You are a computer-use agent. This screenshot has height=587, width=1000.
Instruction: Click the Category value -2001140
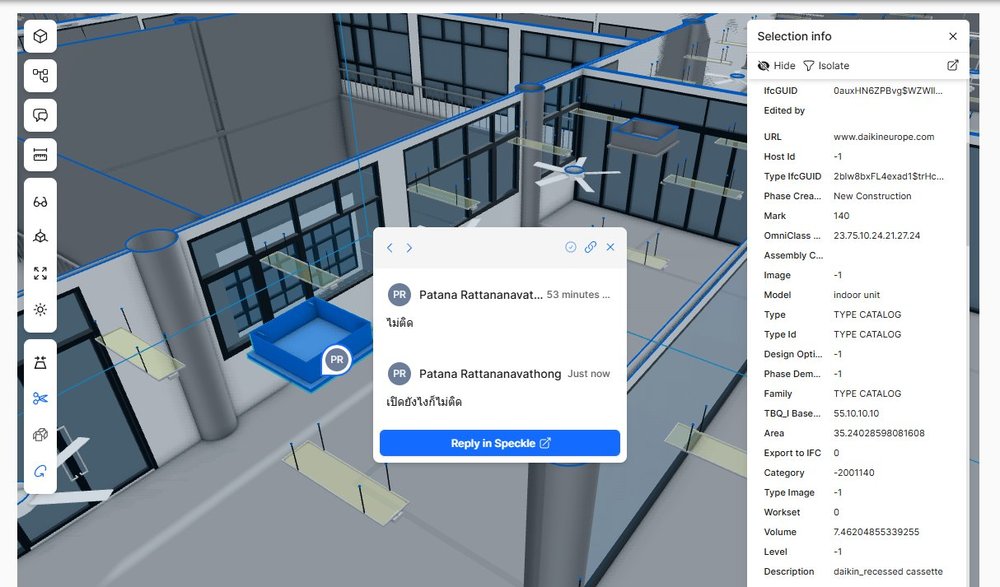[853, 473]
